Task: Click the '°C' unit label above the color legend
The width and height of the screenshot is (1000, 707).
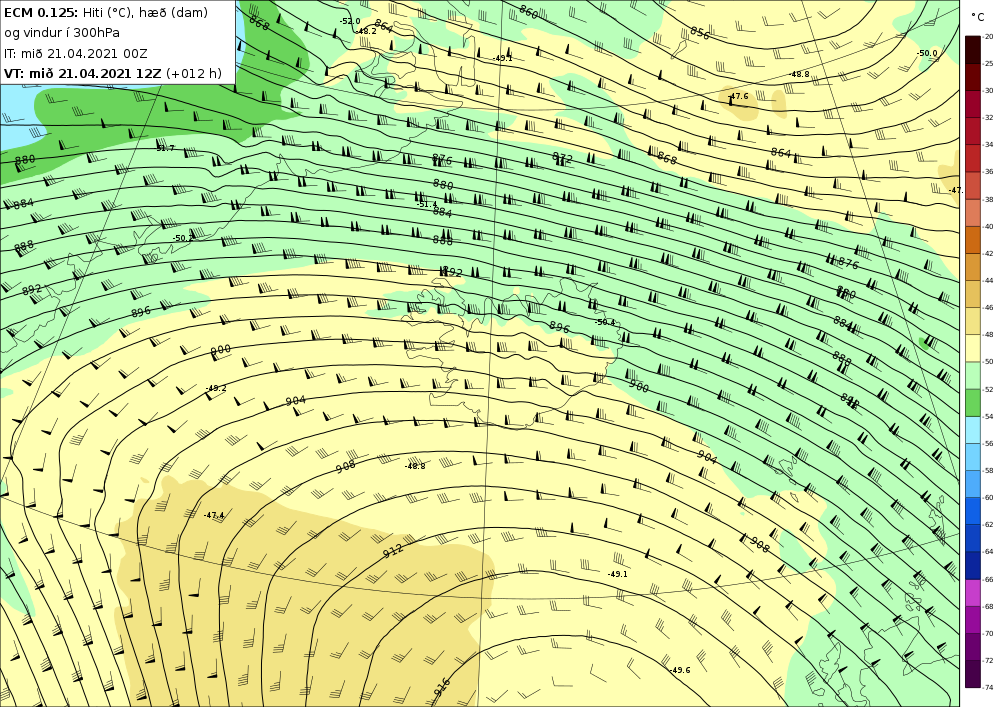Action: pos(978,17)
